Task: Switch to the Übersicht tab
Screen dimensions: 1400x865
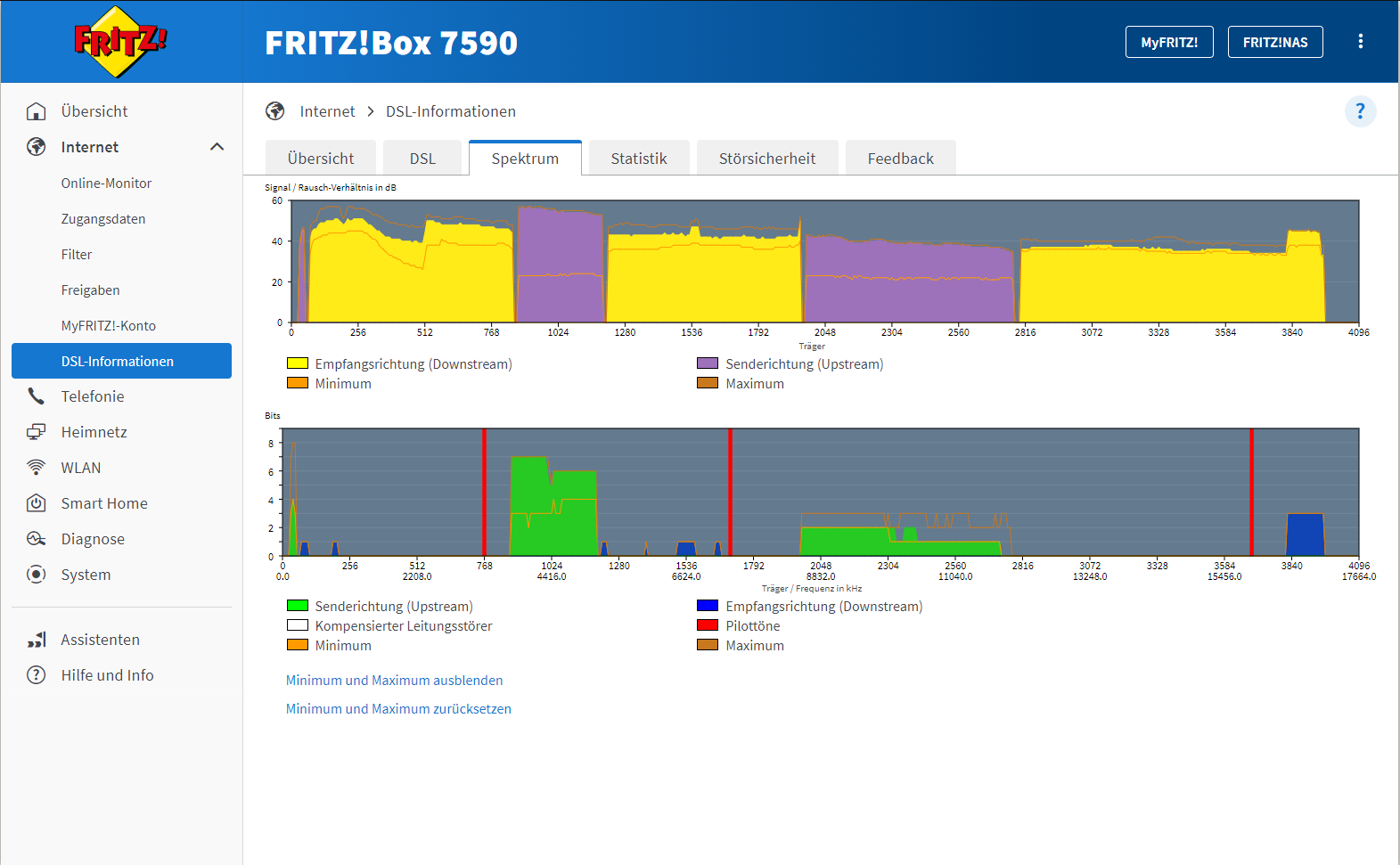Action: (x=321, y=159)
